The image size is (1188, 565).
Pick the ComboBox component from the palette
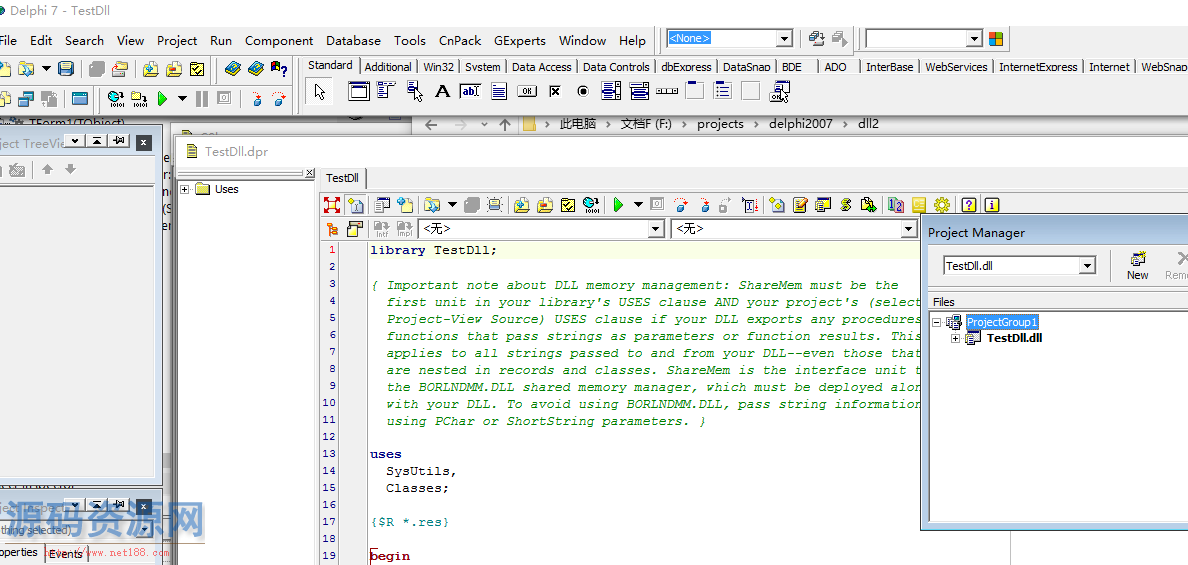pos(639,92)
